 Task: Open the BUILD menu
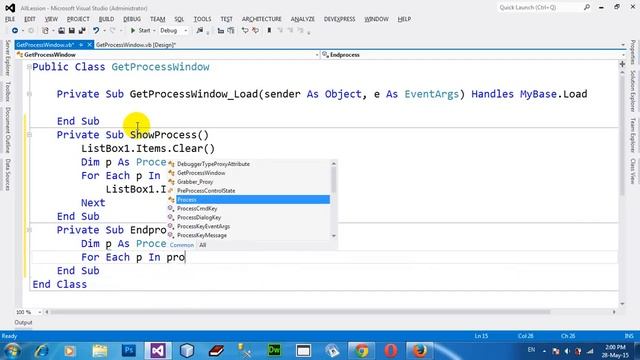(106, 19)
